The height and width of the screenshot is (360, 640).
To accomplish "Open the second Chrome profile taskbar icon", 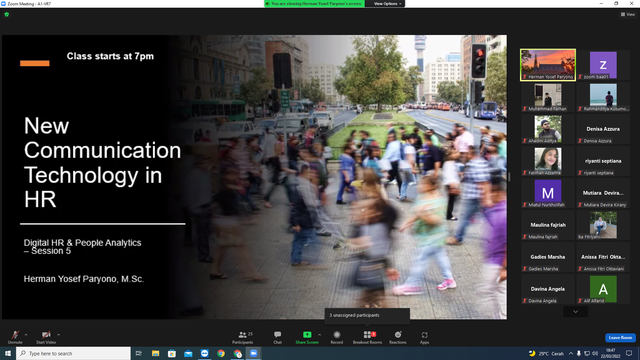I will click(x=238, y=353).
